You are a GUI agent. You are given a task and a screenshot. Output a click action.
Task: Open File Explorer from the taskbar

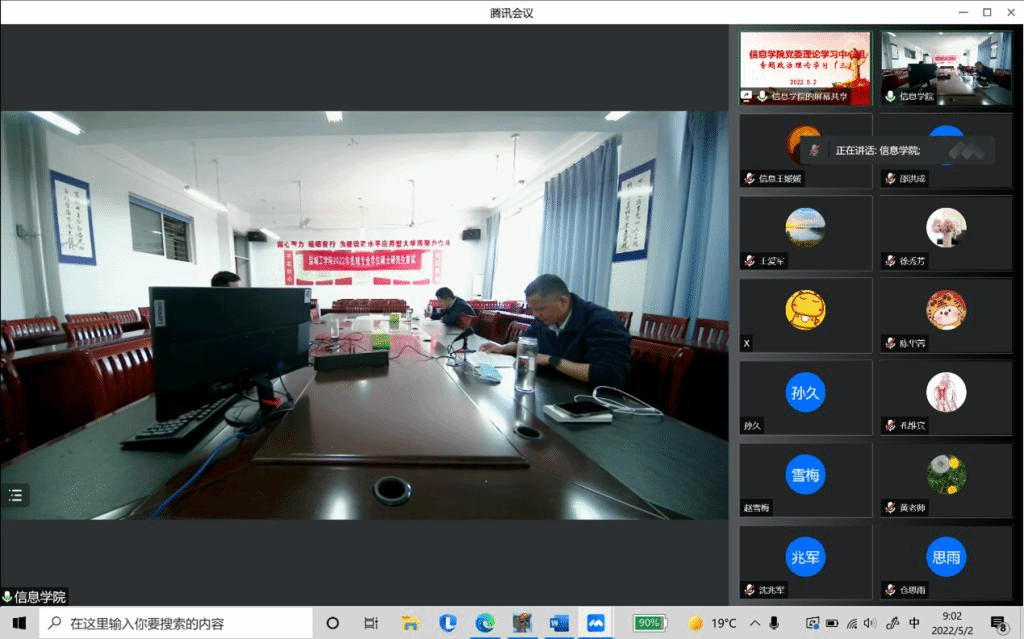coord(410,623)
